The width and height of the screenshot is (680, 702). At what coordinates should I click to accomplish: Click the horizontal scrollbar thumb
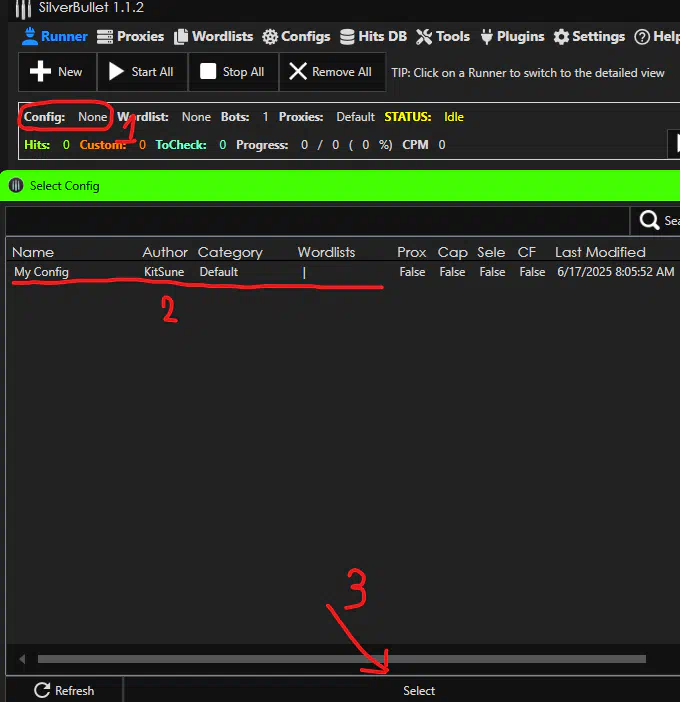click(342, 659)
